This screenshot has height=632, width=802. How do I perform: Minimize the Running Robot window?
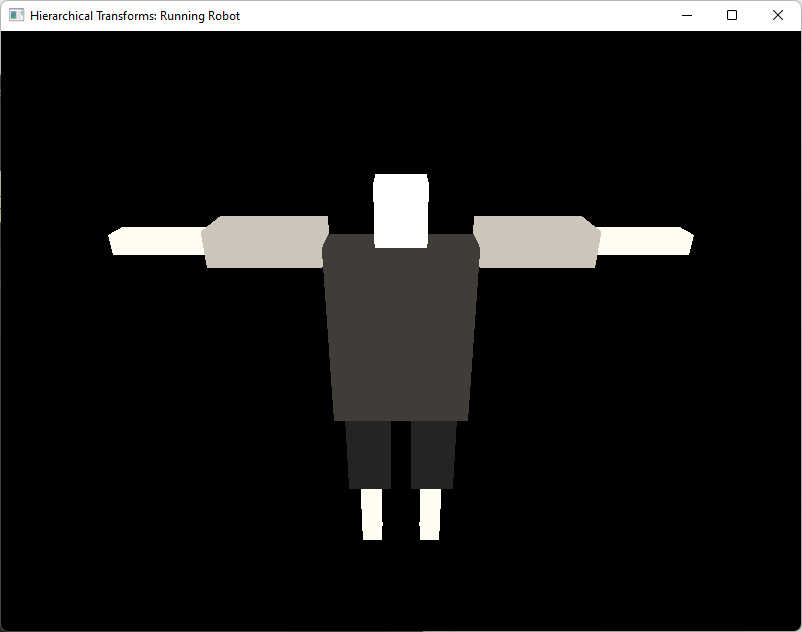point(687,15)
